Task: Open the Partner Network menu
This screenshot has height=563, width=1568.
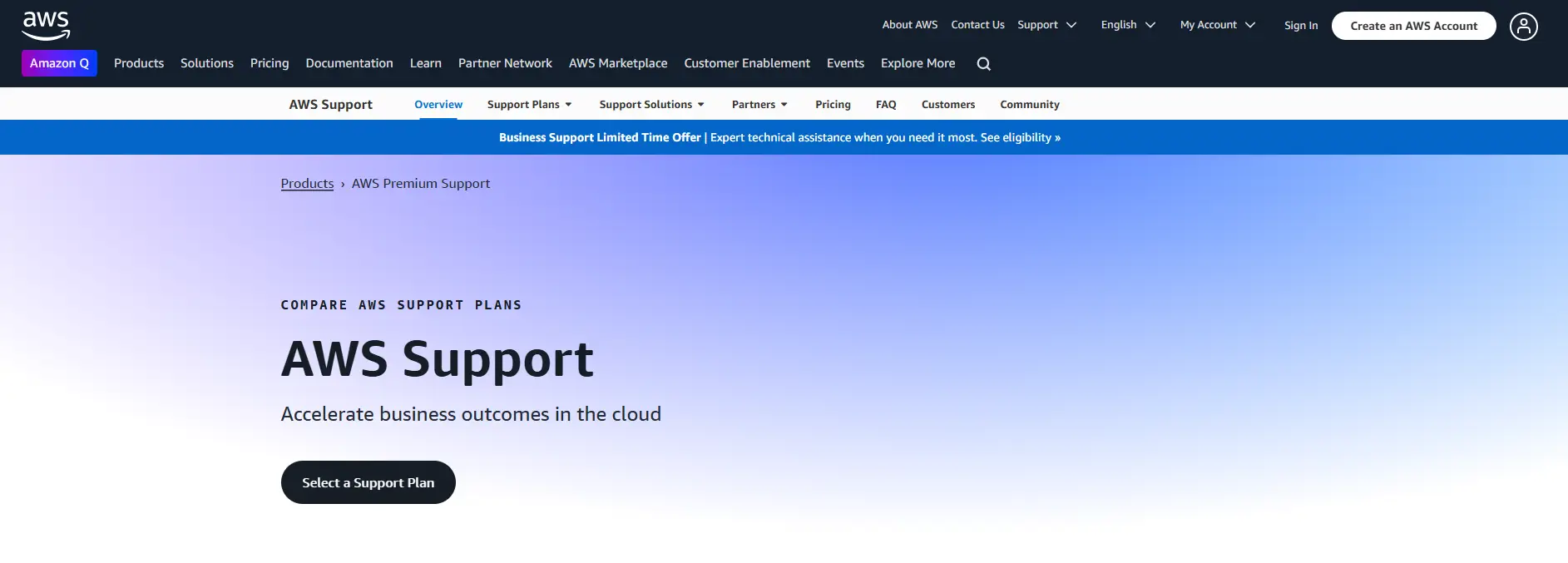Action: click(505, 63)
